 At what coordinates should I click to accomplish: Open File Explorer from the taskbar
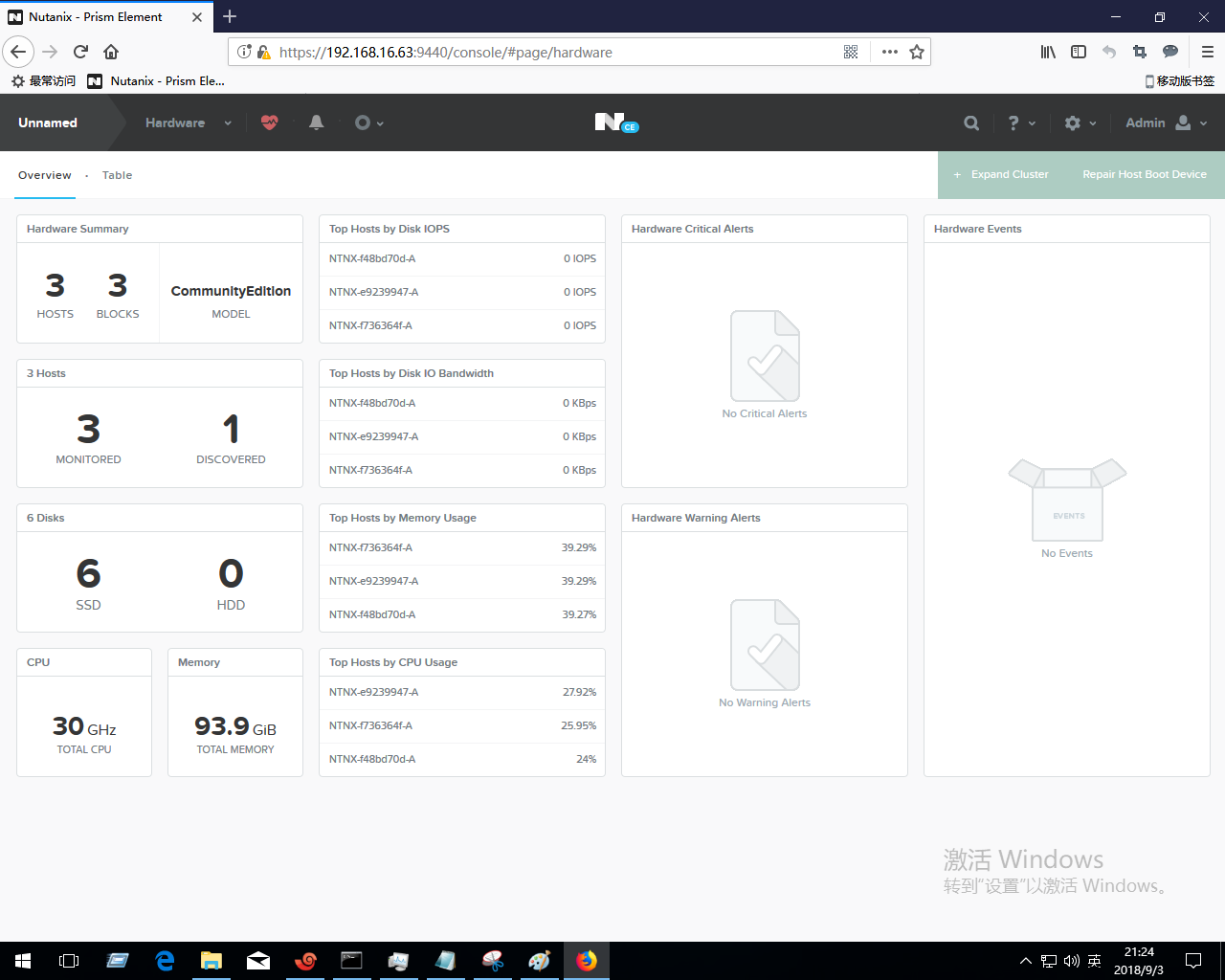pyautogui.click(x=212, y=961)
